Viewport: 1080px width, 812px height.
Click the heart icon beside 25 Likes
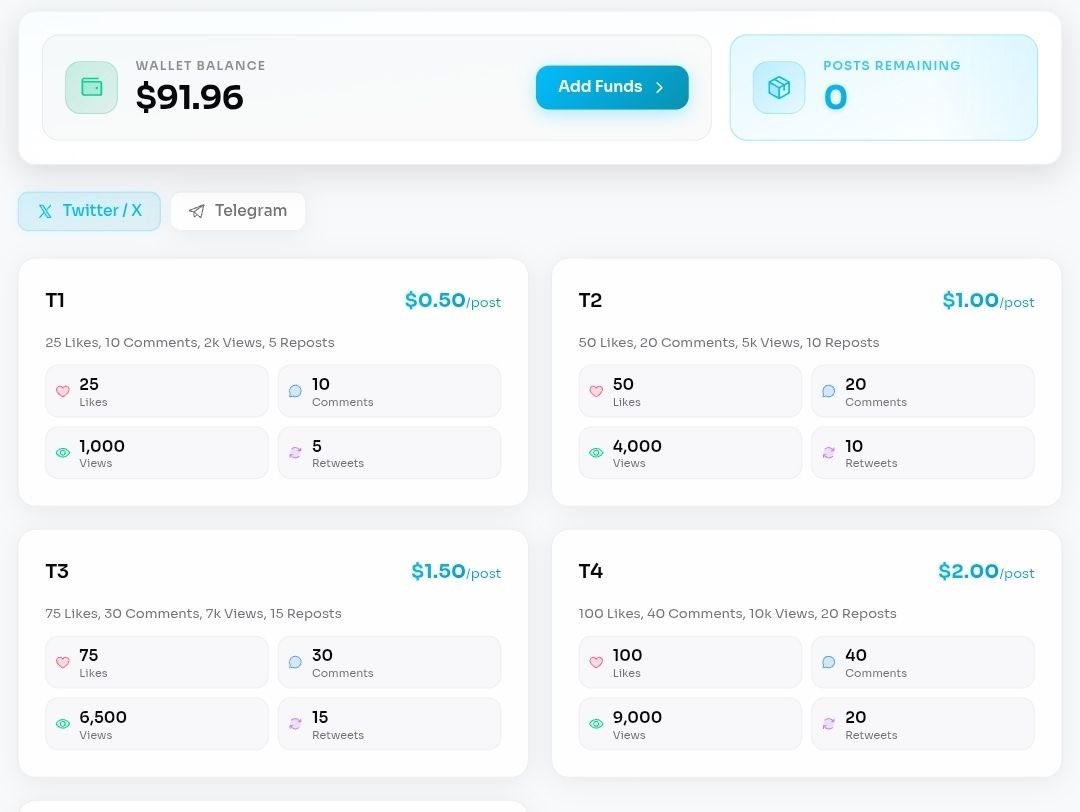pyautogui.click(x=63, y=391)
